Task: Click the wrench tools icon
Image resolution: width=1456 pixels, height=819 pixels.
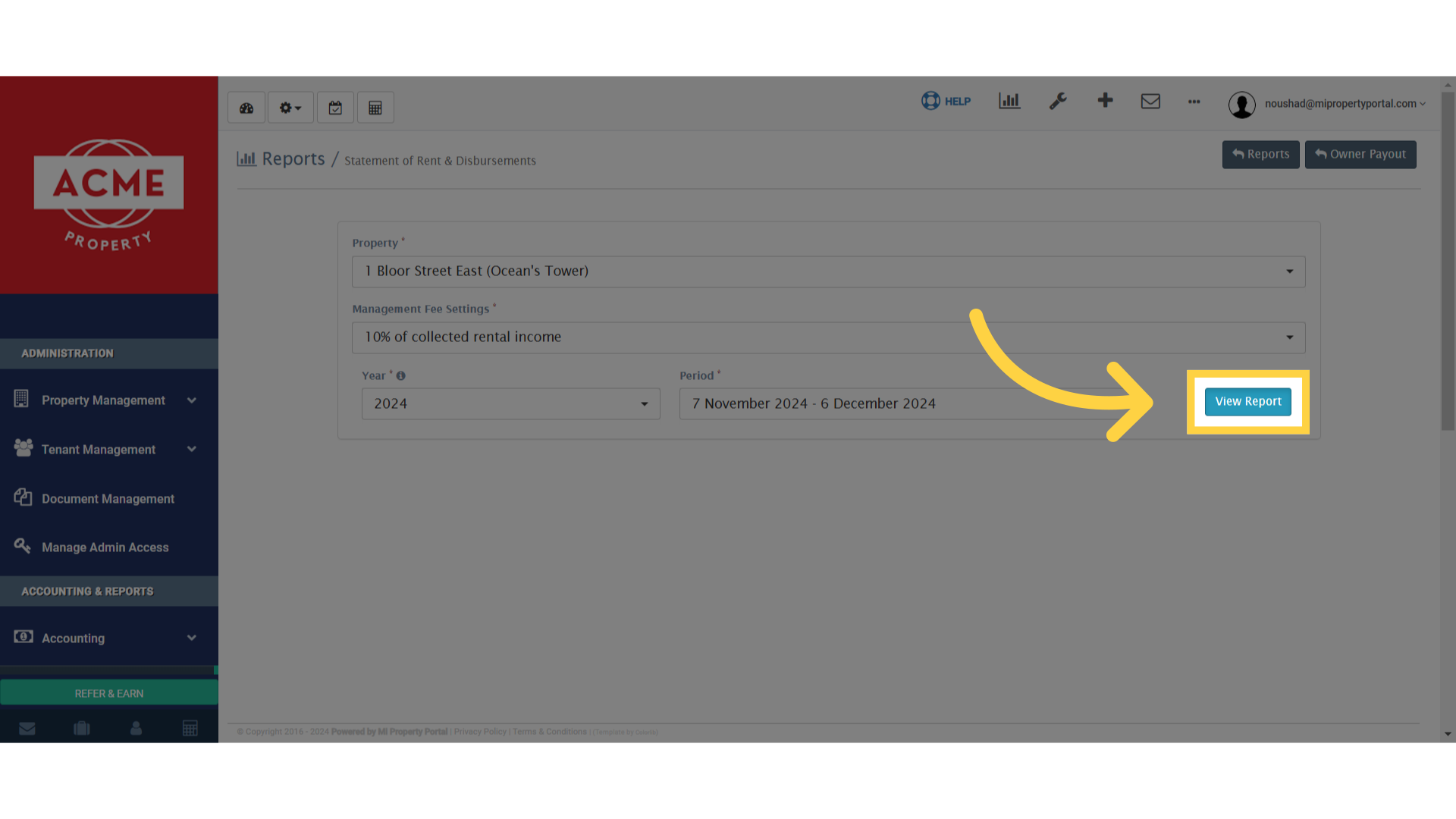Action: (x=1058, y=101)
